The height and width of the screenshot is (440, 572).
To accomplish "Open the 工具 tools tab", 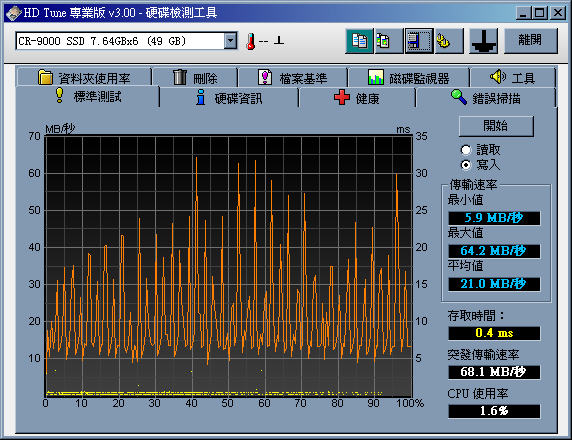I will point(513,77).
